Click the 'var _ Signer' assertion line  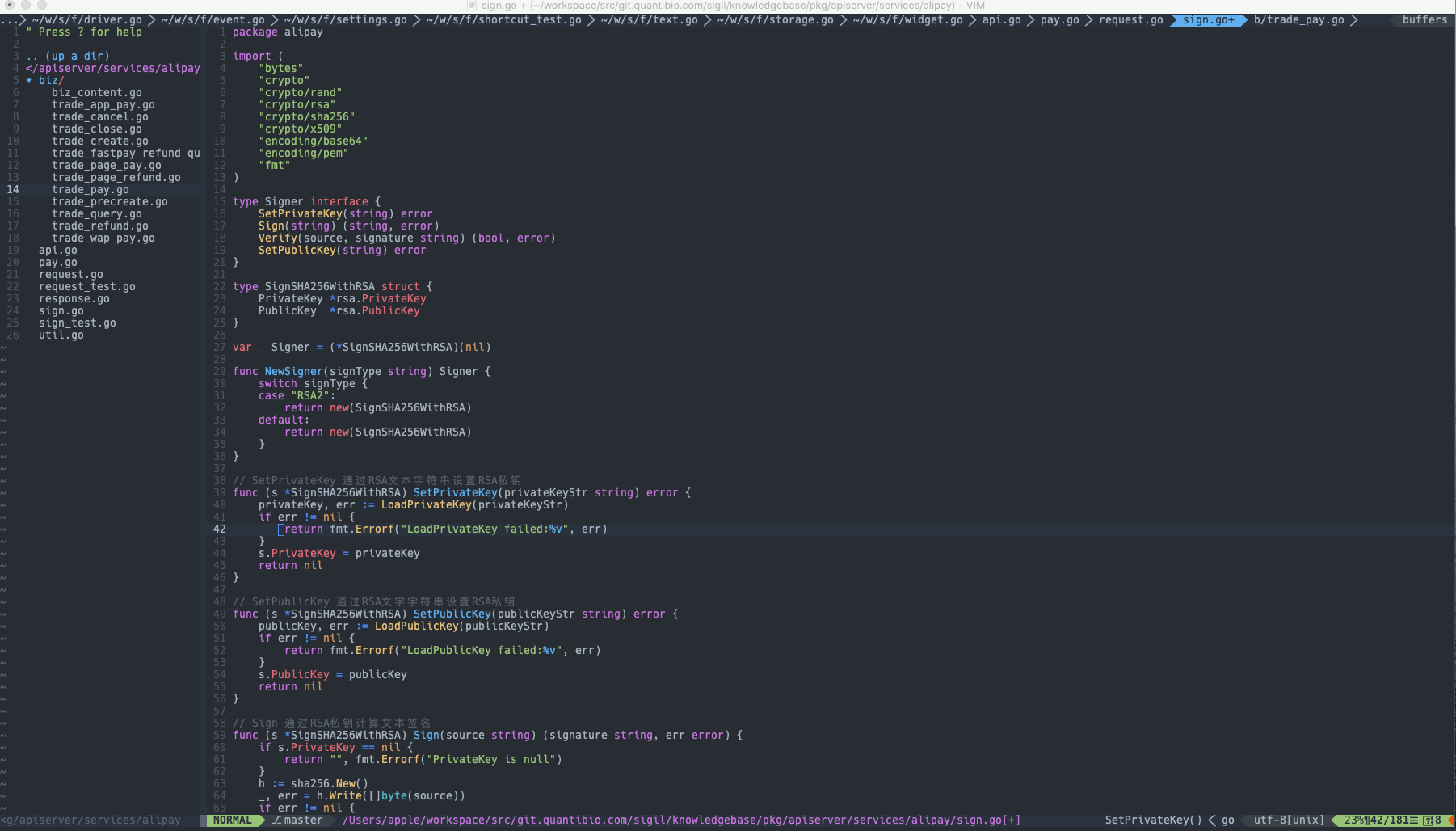362,347
